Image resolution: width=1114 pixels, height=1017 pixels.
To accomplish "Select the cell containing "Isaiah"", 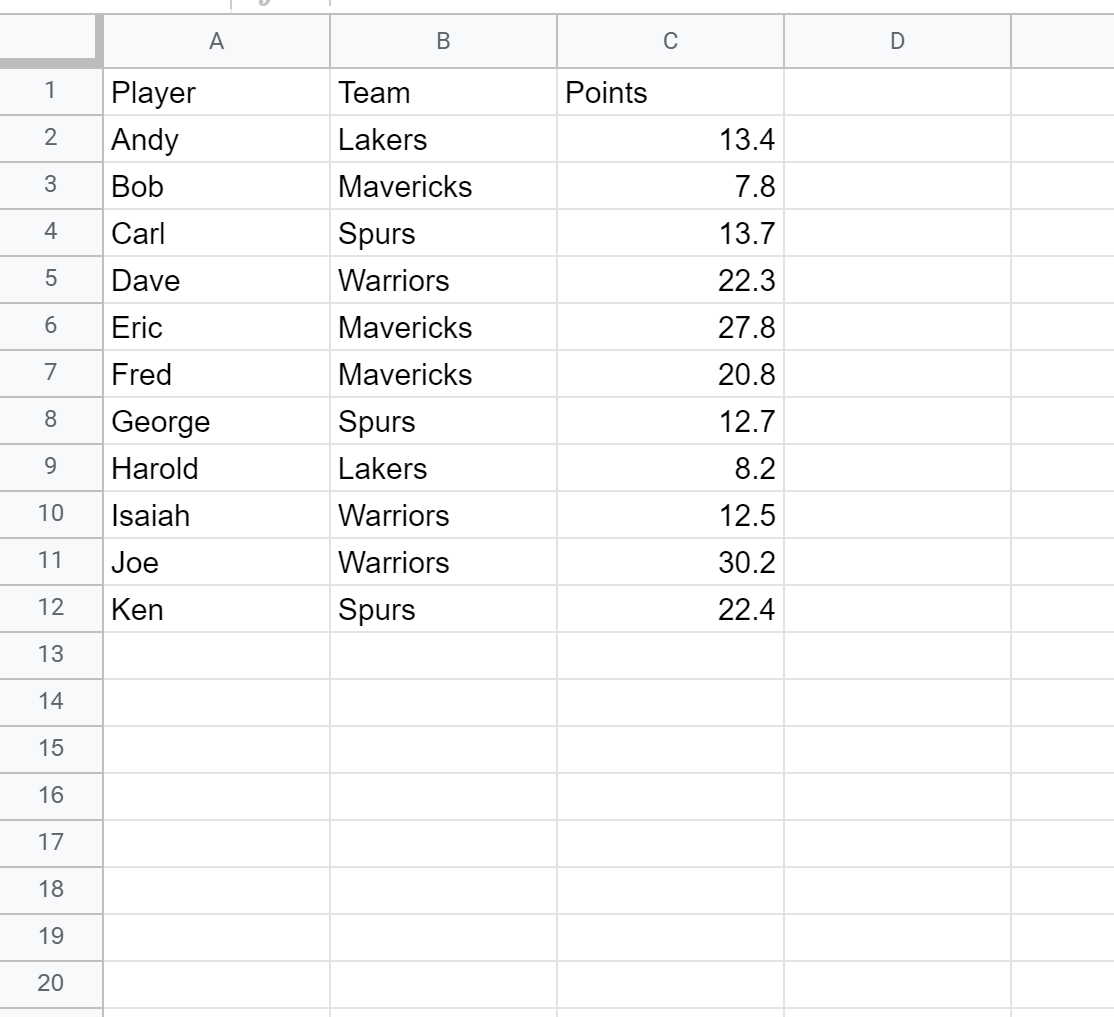I will click(x=216, y=515).
